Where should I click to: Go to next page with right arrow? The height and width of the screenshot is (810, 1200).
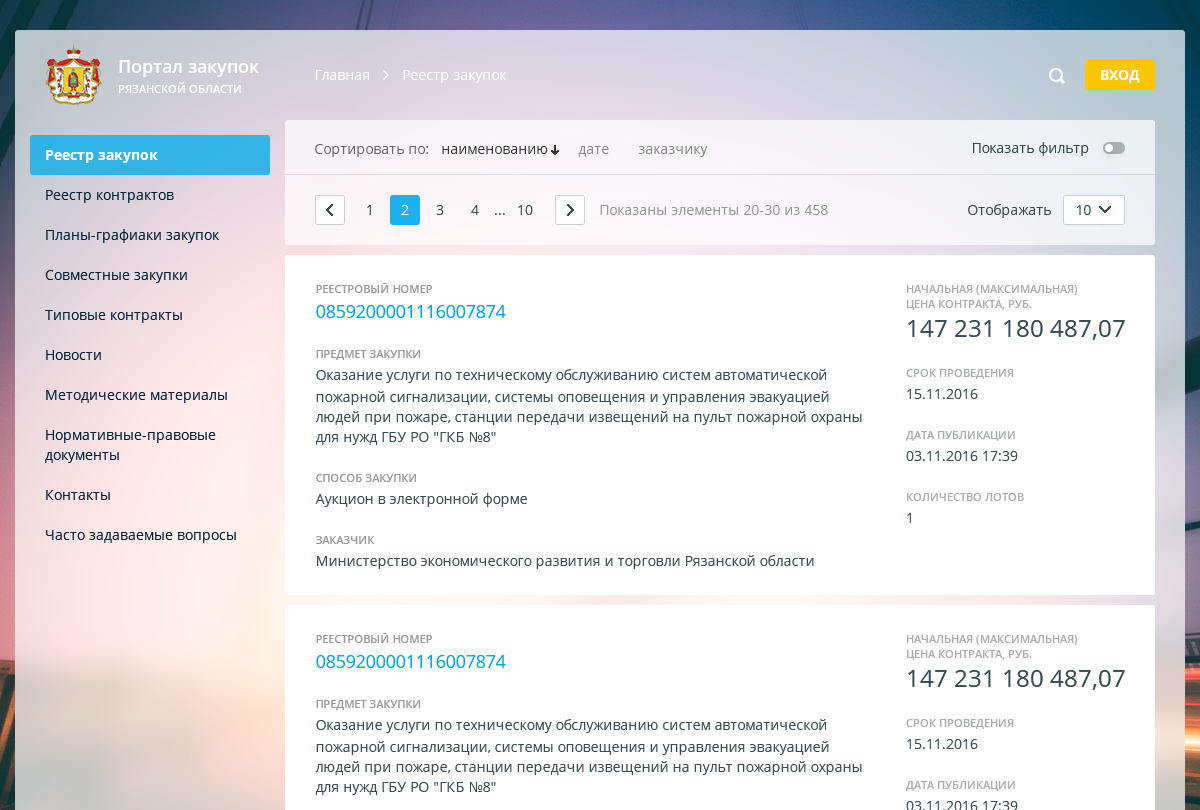click(570, 210)
